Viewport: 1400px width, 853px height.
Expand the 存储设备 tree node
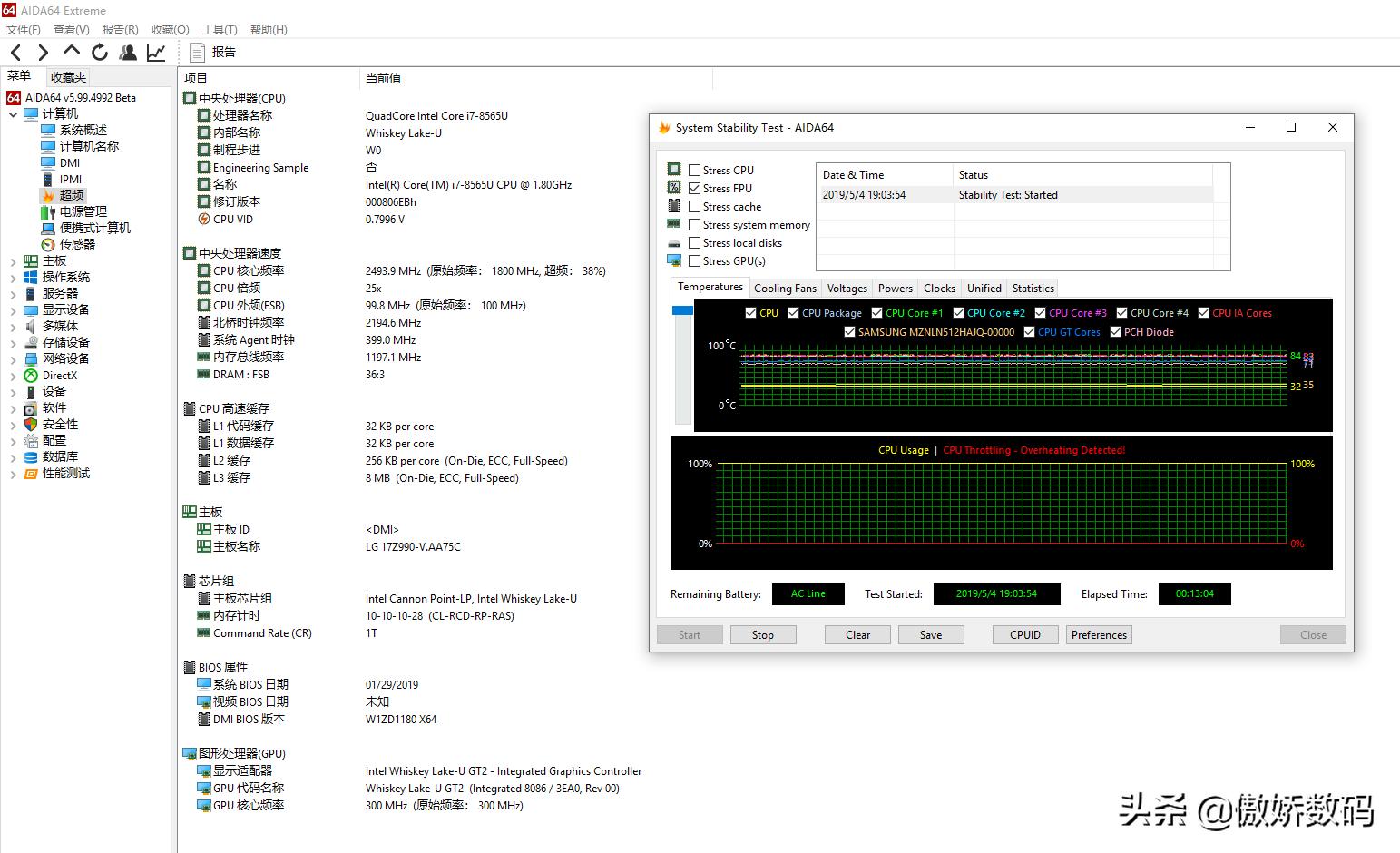[x=13, y=343]
